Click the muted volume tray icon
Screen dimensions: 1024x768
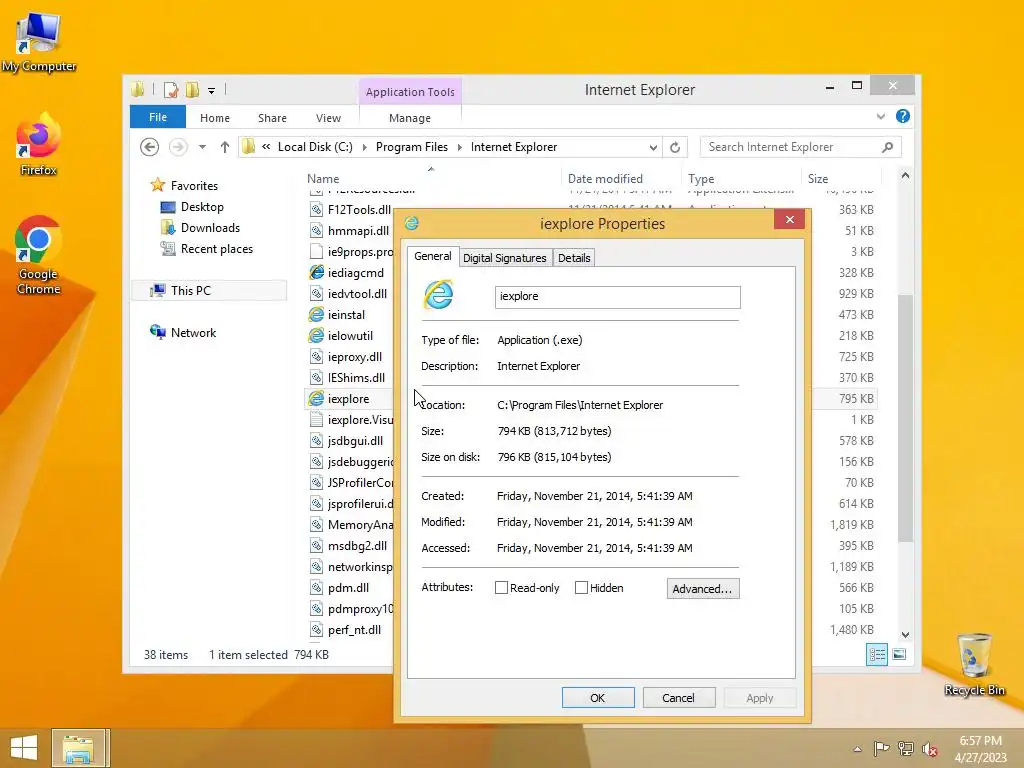coord(930,749)
